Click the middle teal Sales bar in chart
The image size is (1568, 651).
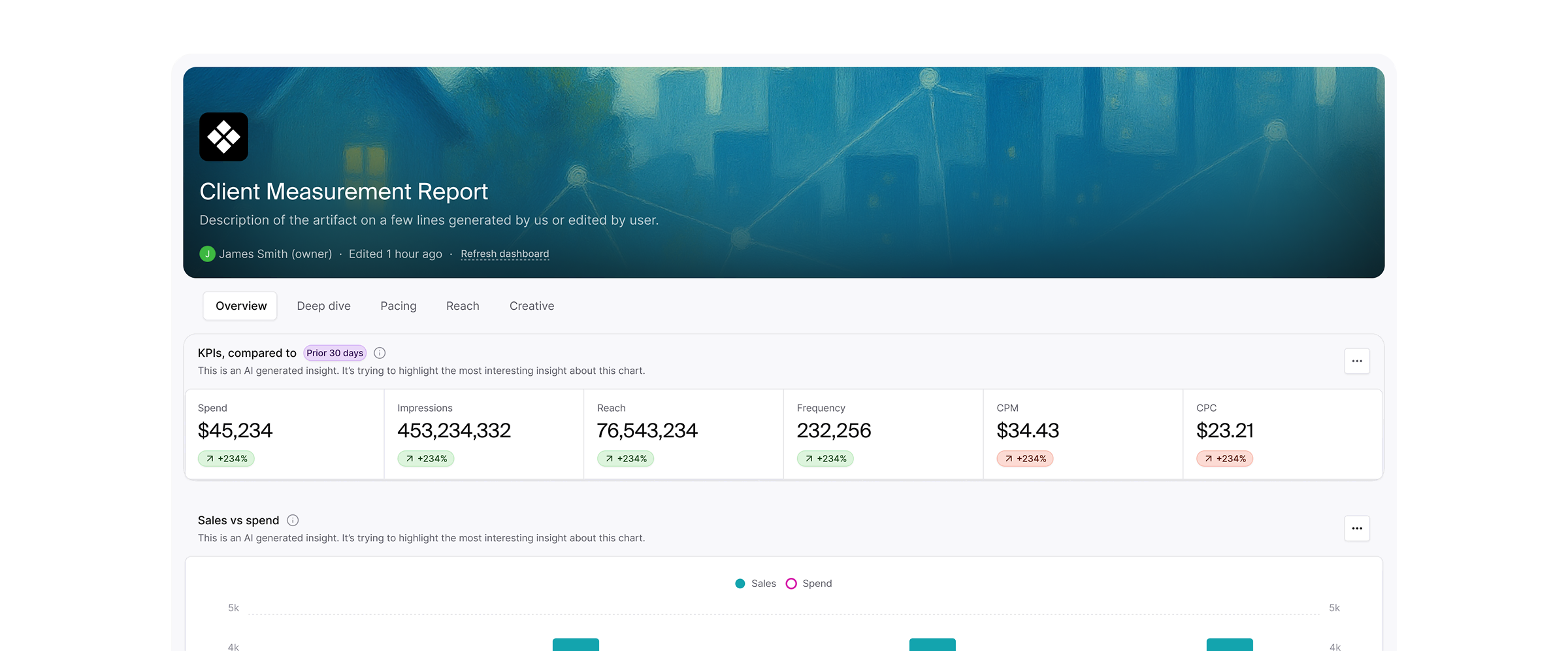click(932, 644)
